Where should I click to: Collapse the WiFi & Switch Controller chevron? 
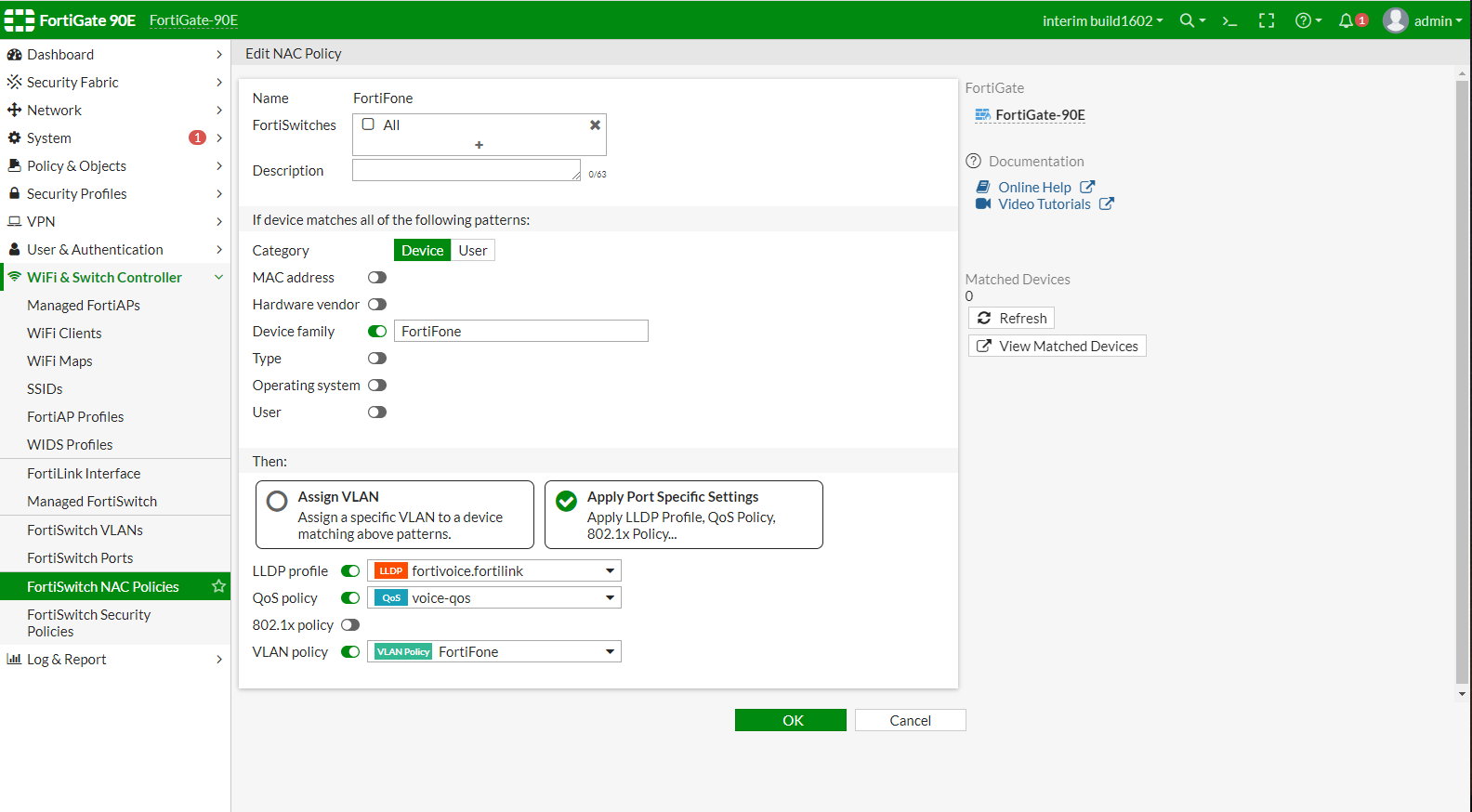[x=219, y=278]
